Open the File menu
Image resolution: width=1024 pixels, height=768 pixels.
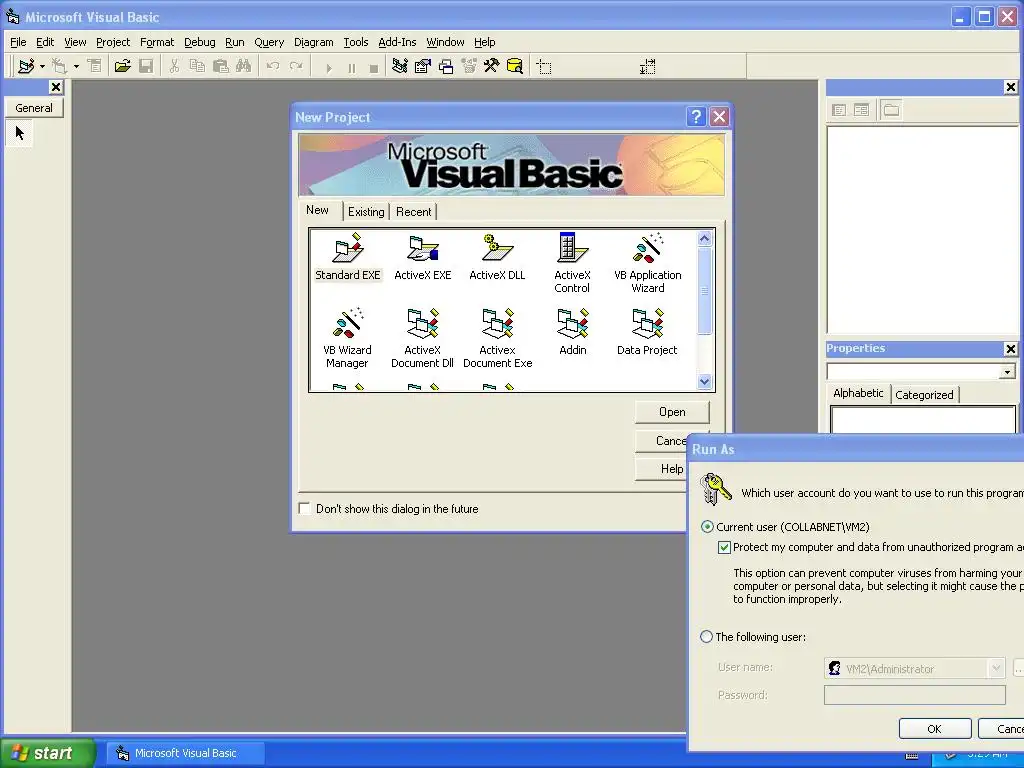(x=18, y=42)
